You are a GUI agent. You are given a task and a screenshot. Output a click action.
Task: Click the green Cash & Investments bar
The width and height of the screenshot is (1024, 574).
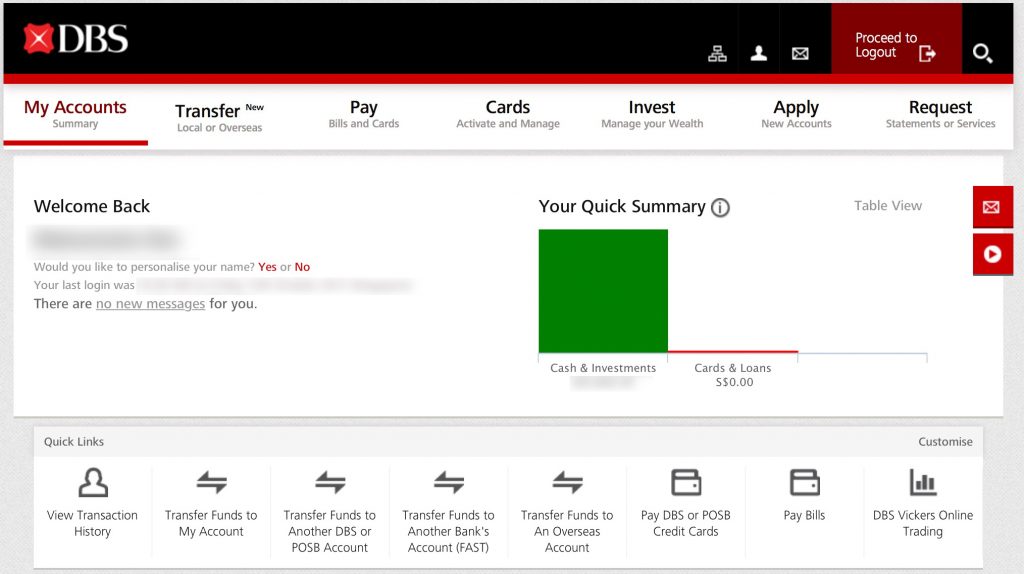click(x=603, y=291)
